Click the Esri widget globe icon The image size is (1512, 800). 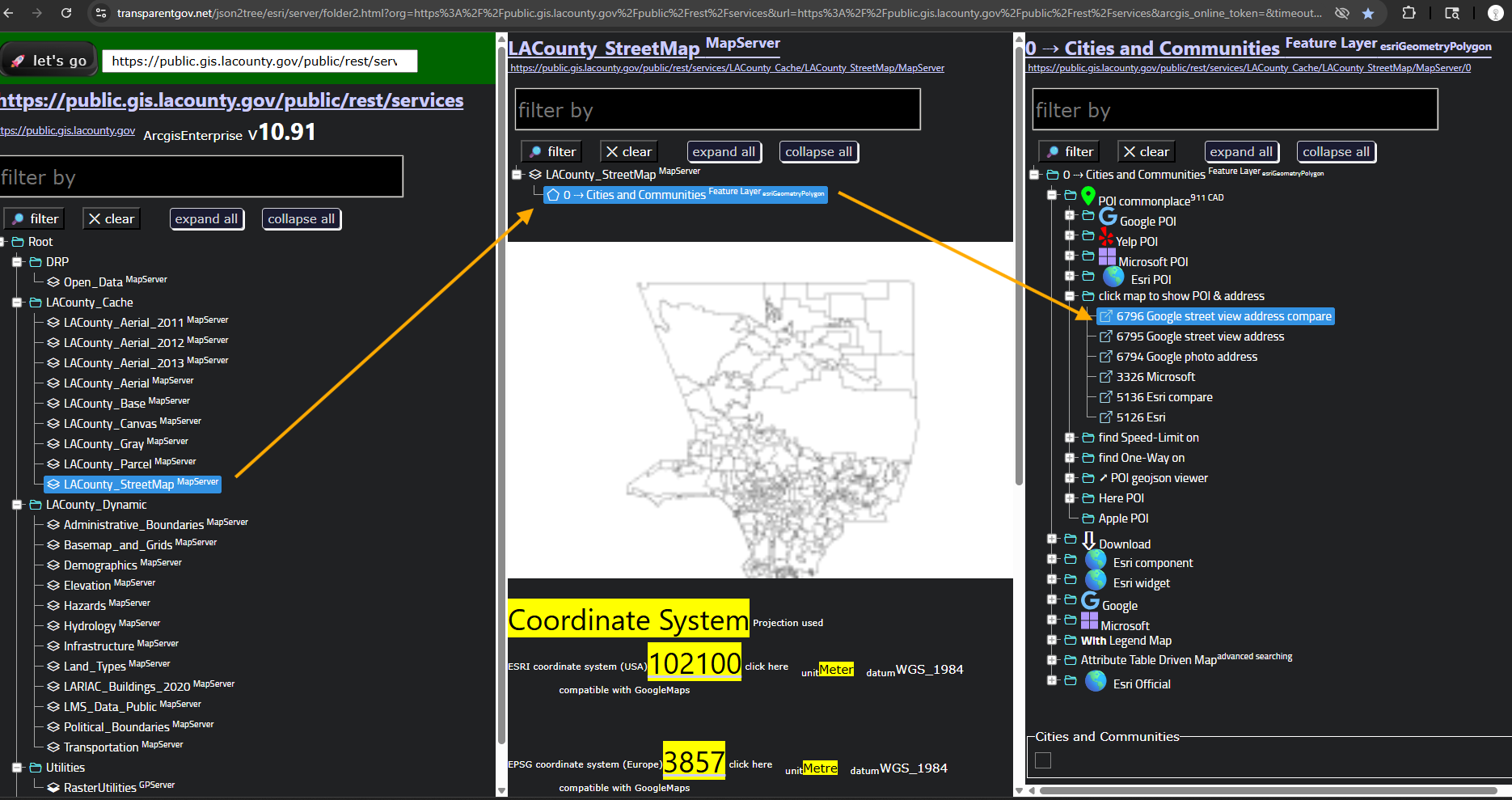(x=1096, y=580)
